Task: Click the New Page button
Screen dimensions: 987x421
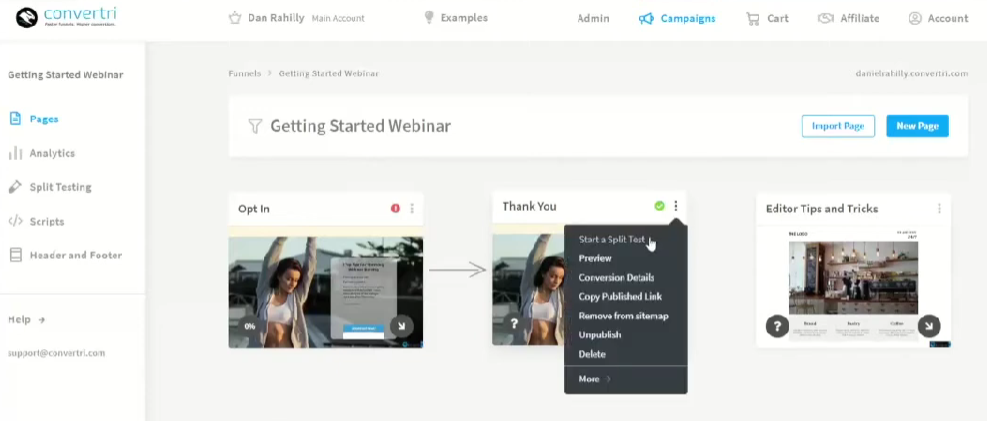Action: 917,126
